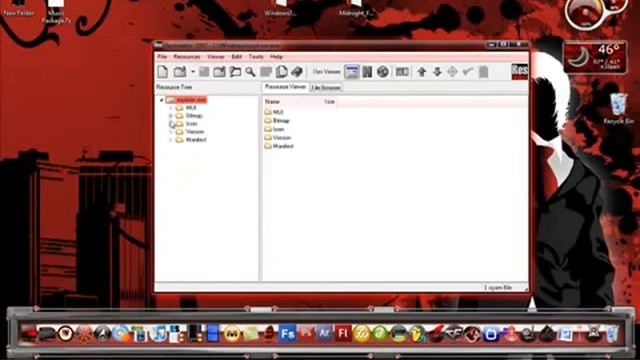Click the red Fl icon in the dock
Image resolution: width=640 pixels, height=360 pixels.
[x=342, y=334]
